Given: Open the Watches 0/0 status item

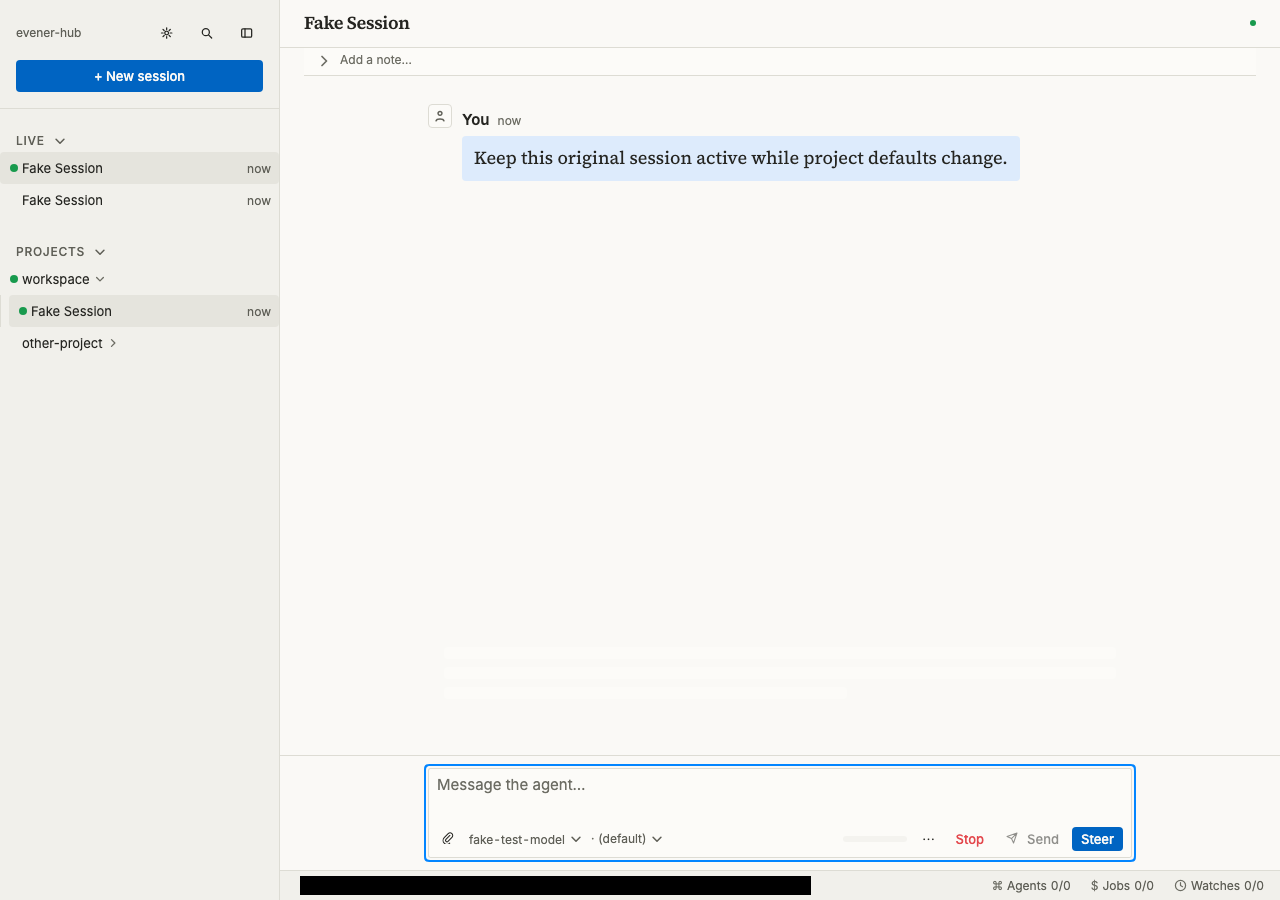Looking at the screenshot, I should point(1219,886).
